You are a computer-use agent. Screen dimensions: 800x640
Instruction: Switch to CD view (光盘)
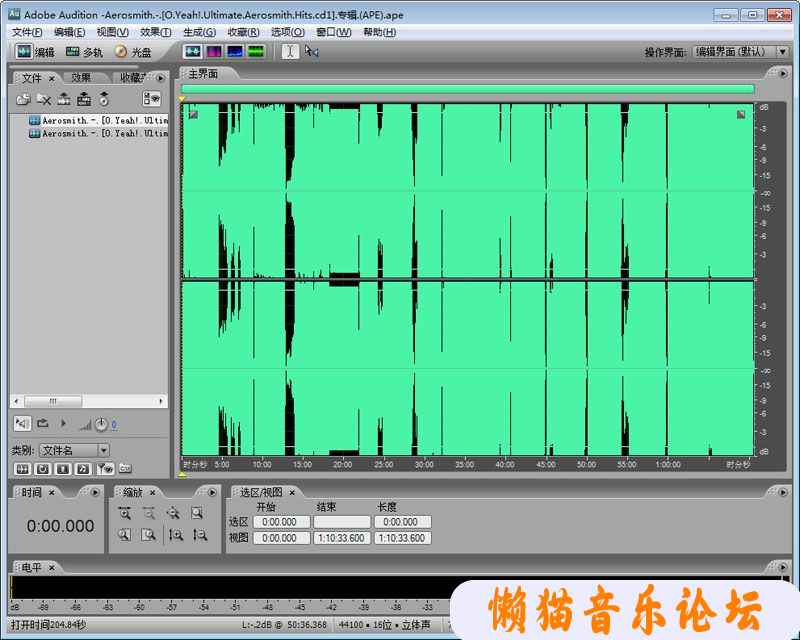tap(133, 52)
